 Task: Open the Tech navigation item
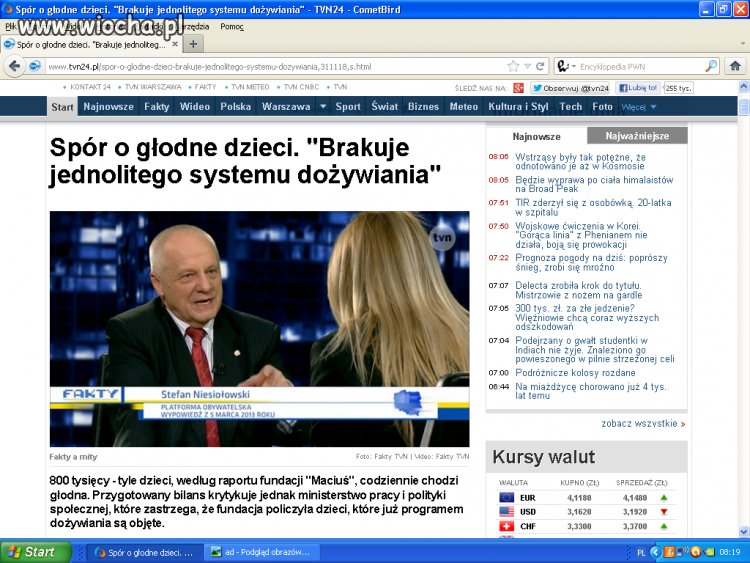571,107
